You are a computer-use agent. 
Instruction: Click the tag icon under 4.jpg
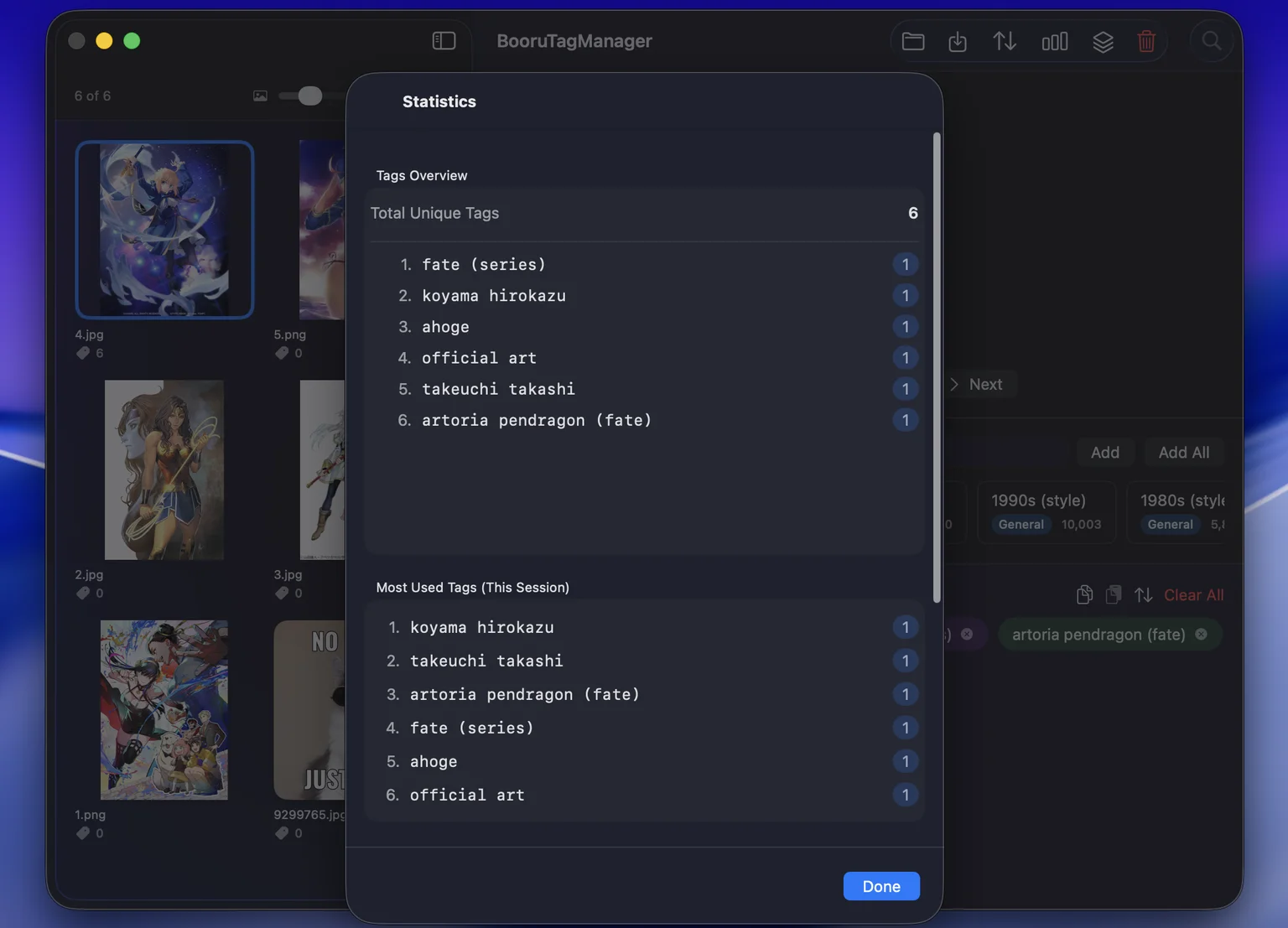(x=83, y=353)
